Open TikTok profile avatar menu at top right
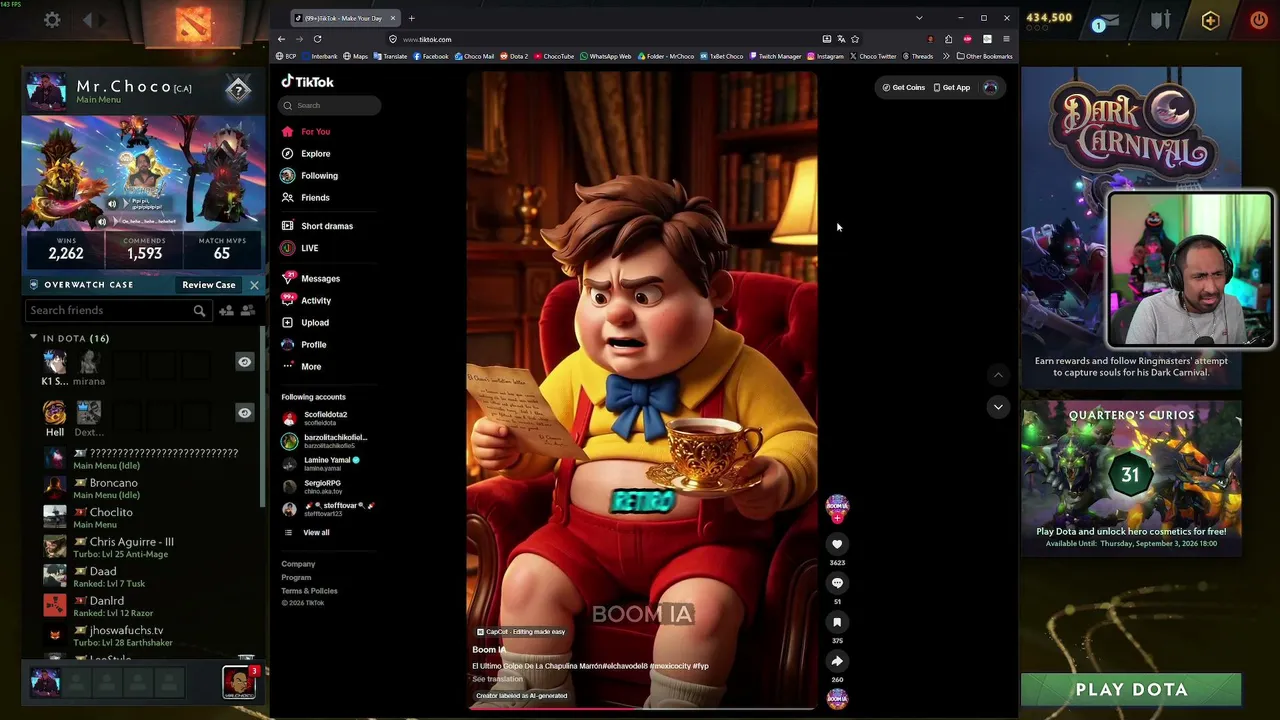This screenshot has height=720, width=1280. pos(990,87)
